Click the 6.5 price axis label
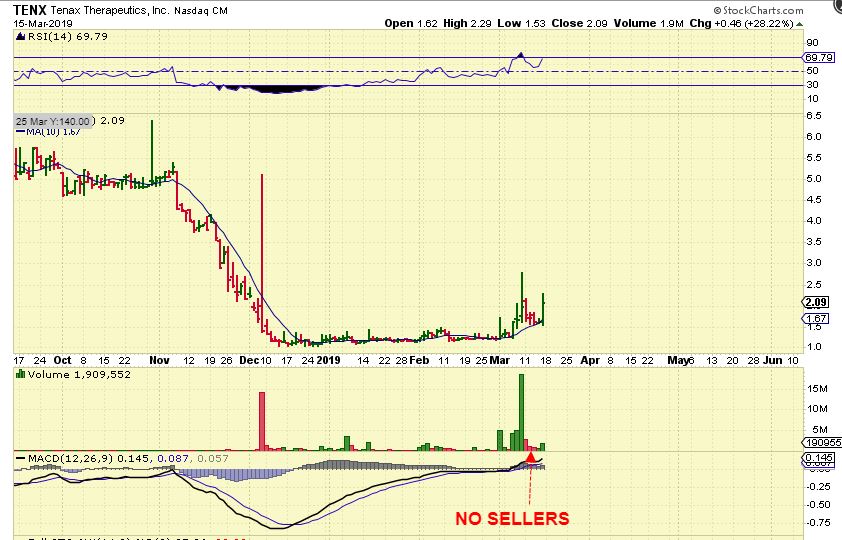 [x=814, y=115]
